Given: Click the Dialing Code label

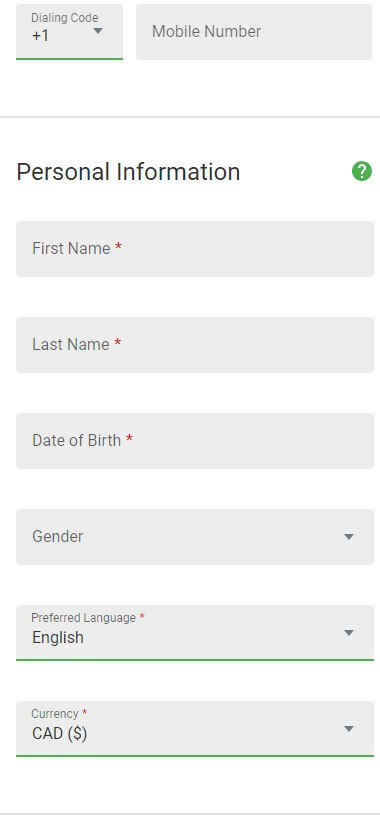Looking at the screenshot, I should coord(65,18).
